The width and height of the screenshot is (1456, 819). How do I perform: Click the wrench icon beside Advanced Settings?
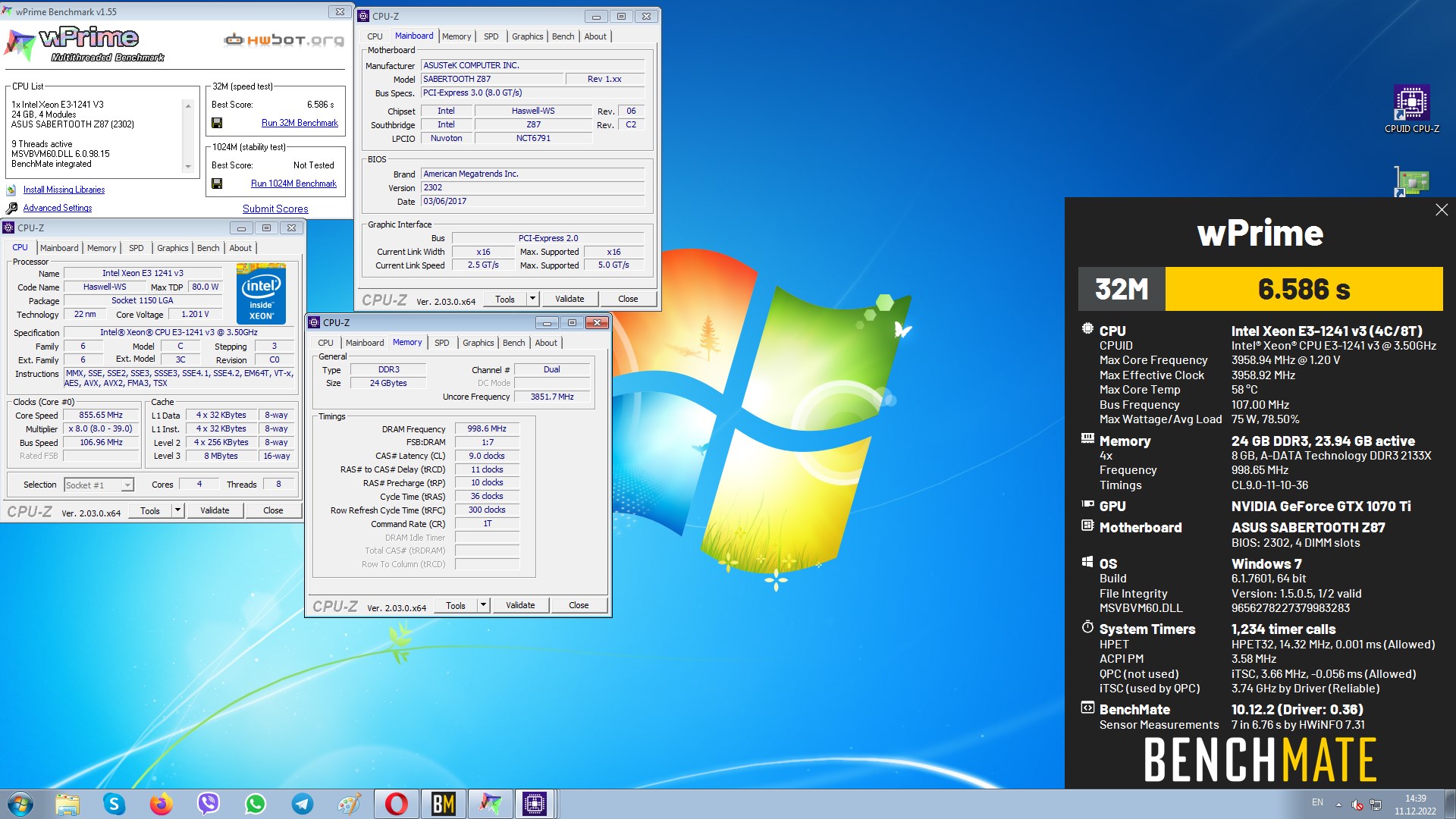11,208
